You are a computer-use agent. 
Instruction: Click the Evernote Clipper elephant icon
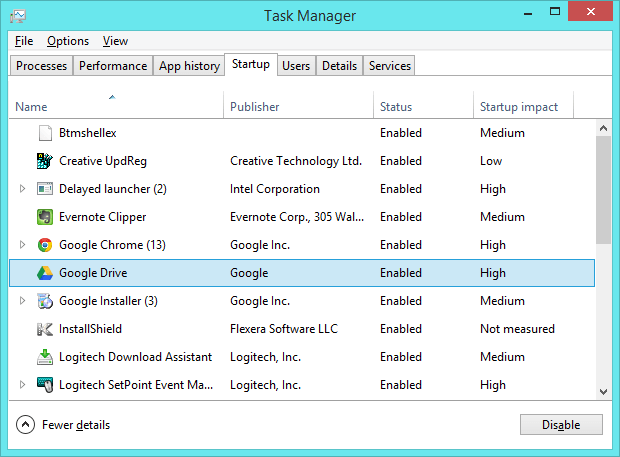pos(45,217)
